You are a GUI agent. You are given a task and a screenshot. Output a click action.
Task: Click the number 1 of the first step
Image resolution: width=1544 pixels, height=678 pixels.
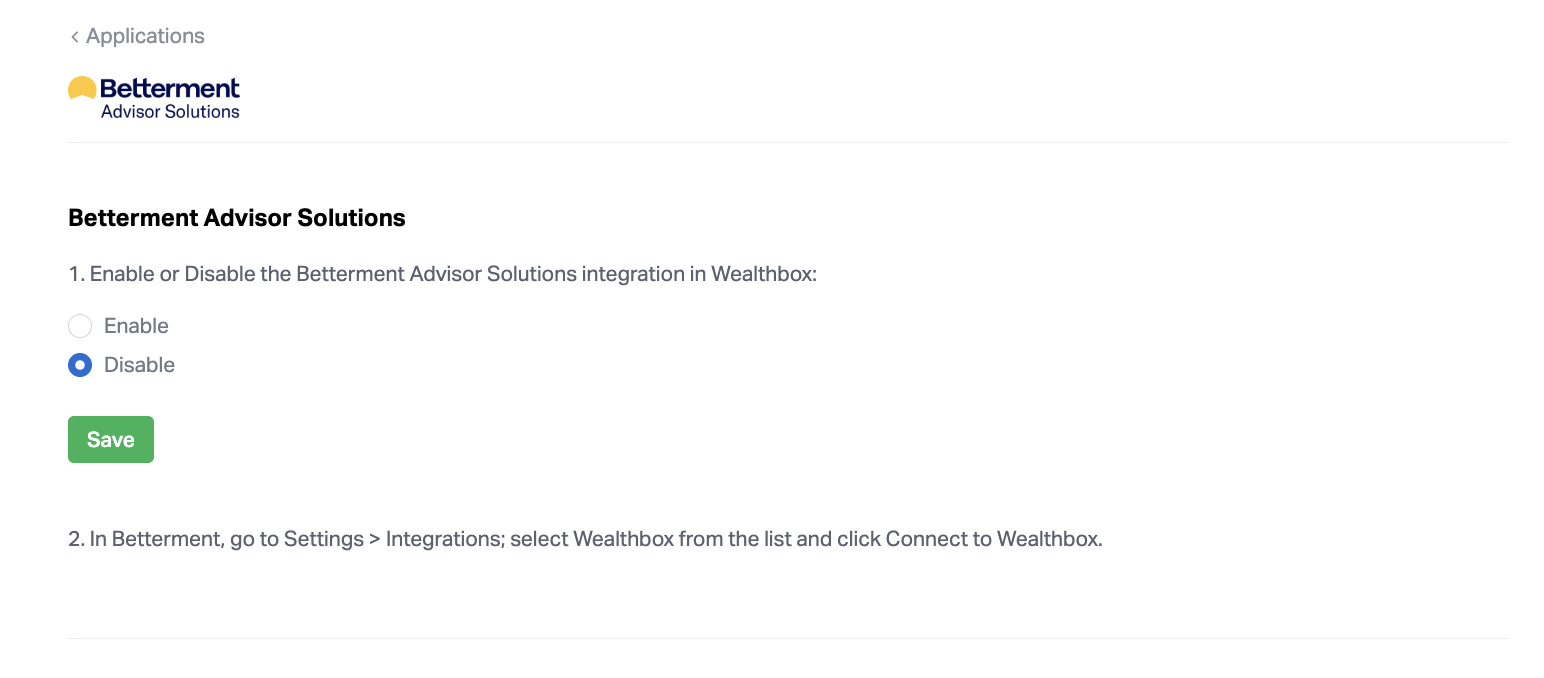click(x=74, y=274)
